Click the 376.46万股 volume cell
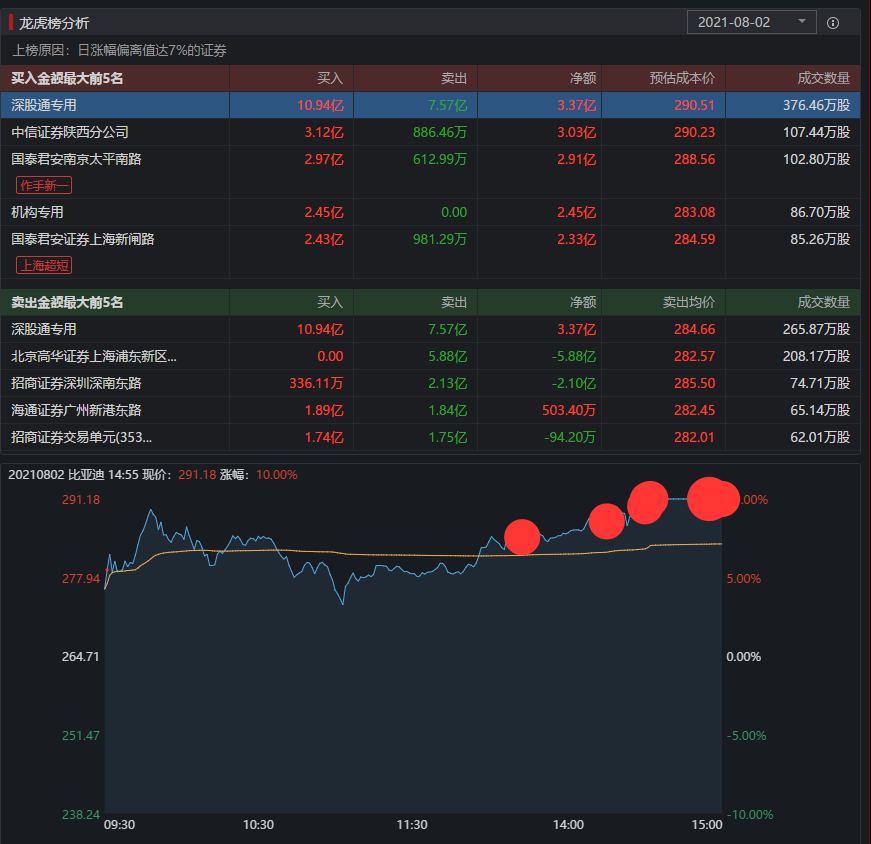871x844 pixels. pos(817,105)
